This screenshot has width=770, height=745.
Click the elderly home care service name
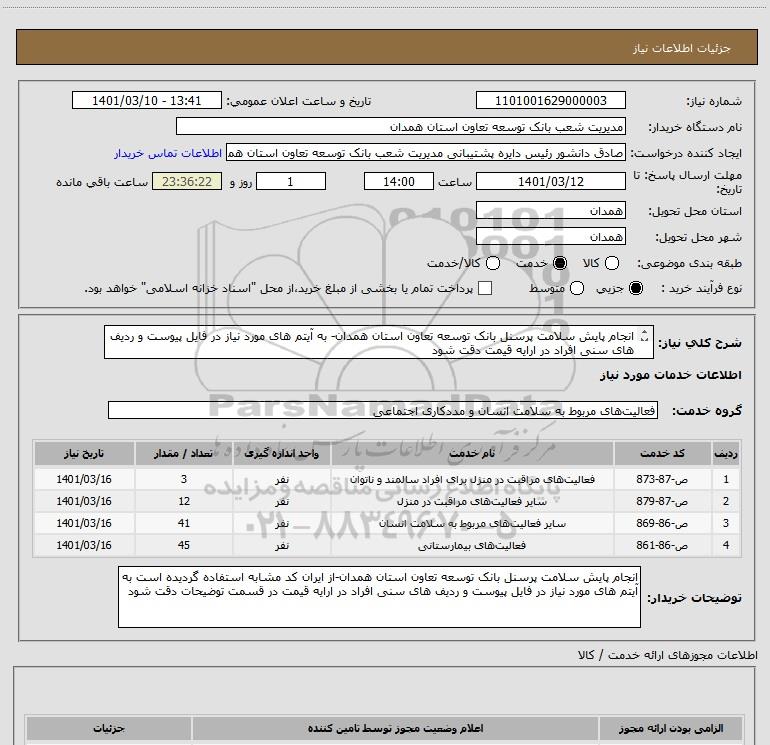pyautogui.click(x=472, y=479)
